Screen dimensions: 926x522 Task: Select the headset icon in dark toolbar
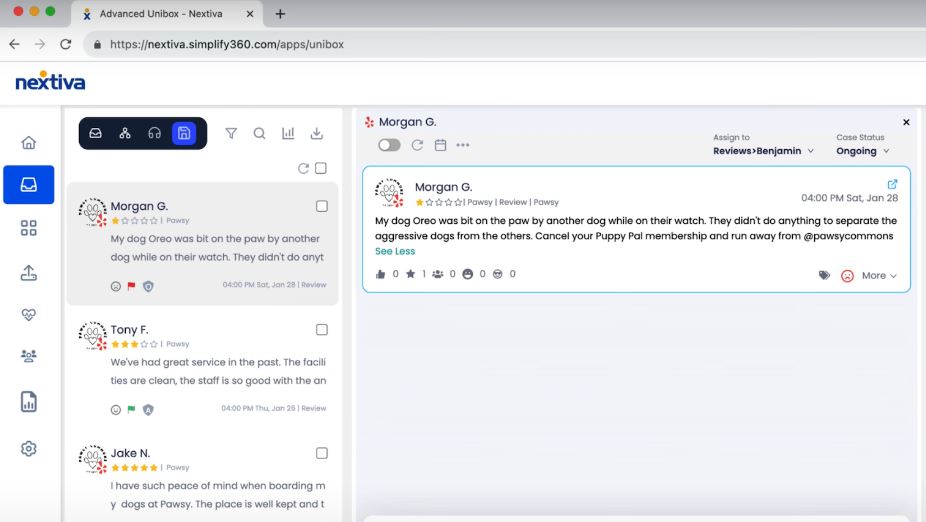click(154, 133)
